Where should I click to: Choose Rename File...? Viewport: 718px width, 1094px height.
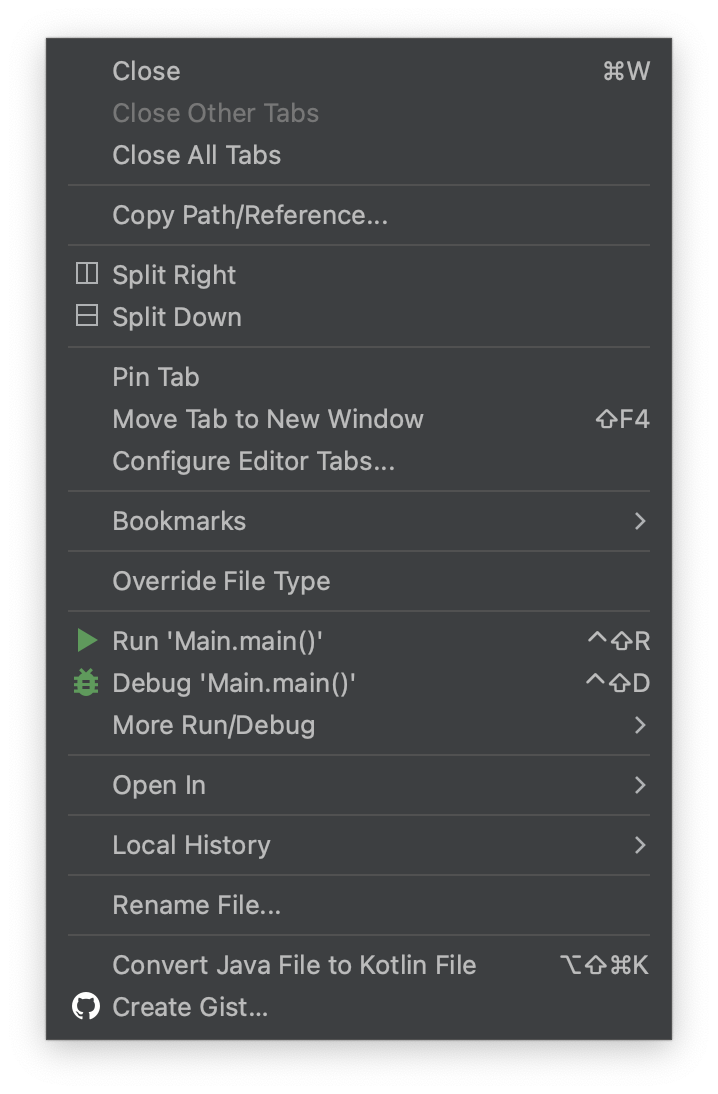[359, 905]
